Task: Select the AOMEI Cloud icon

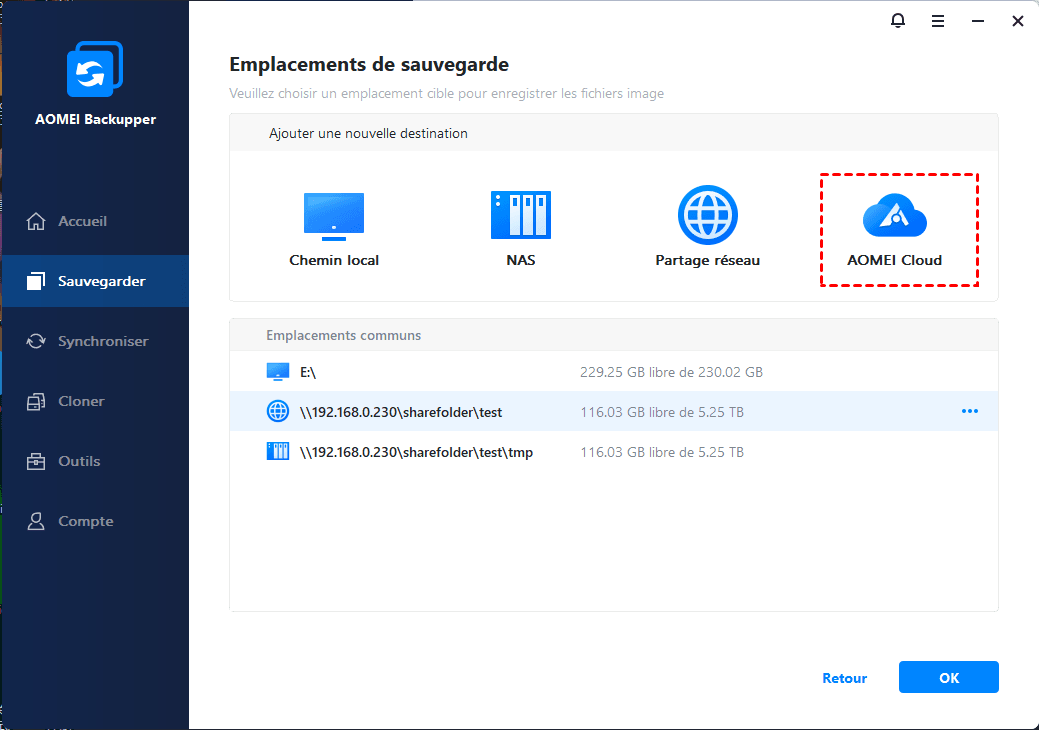Action: click(x=895, y=215)
